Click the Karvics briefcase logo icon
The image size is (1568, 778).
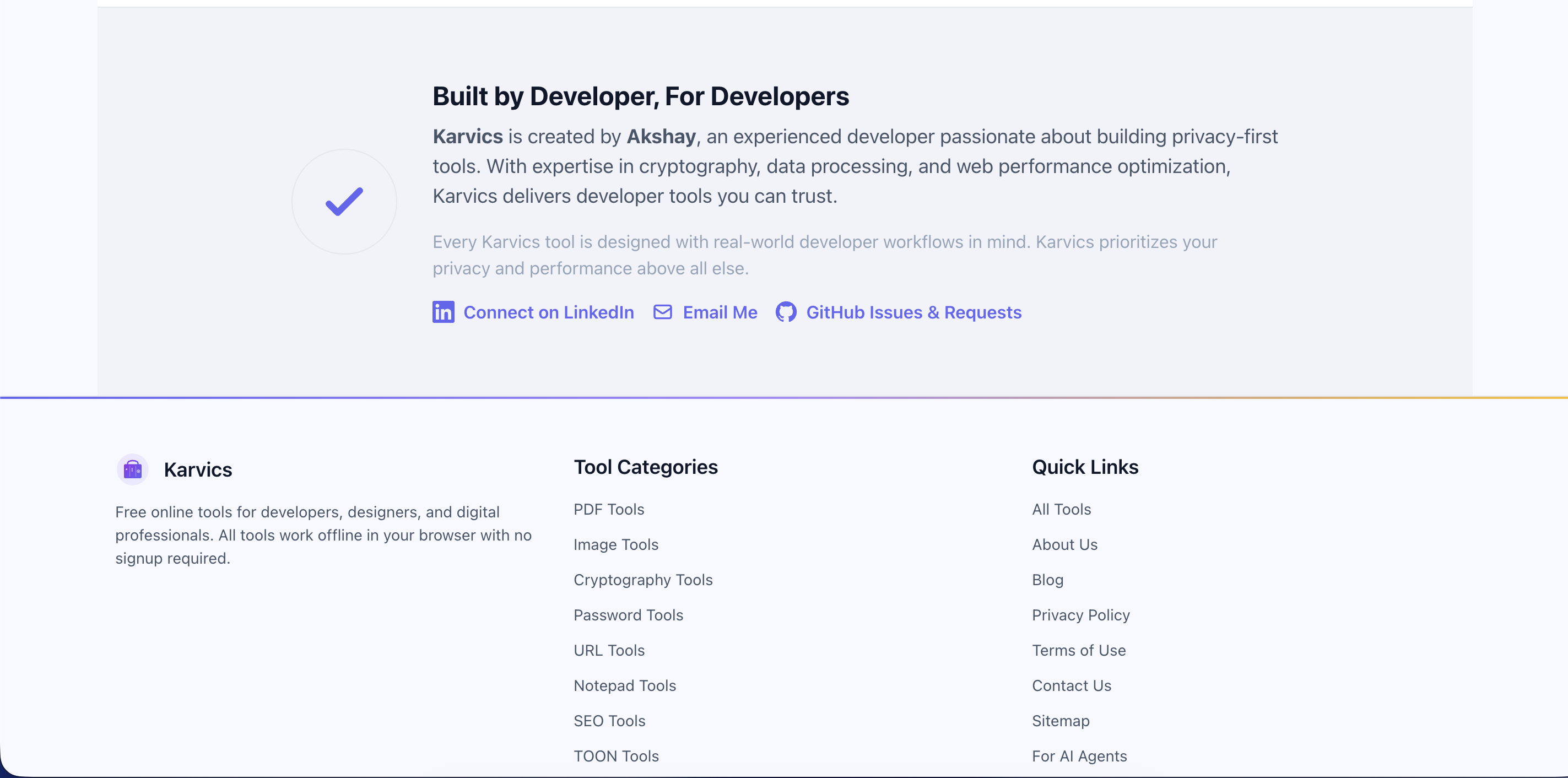pos(133,469)
